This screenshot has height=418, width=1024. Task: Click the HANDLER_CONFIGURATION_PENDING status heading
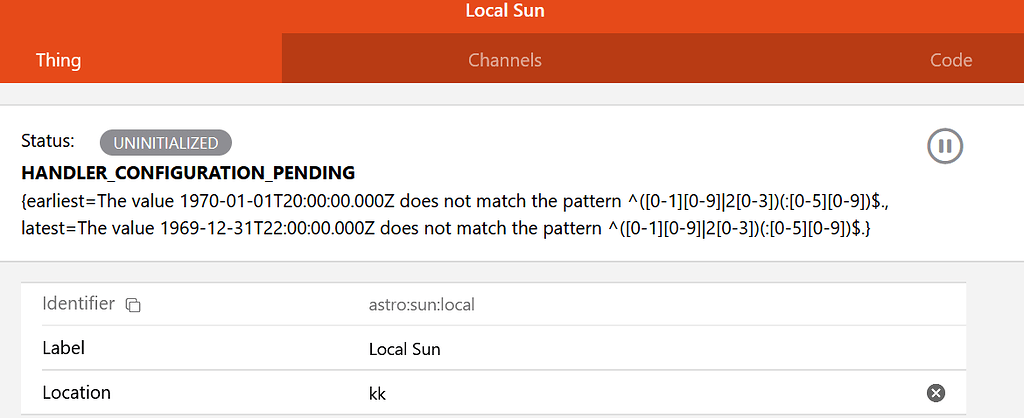click(x=188, y=172)
